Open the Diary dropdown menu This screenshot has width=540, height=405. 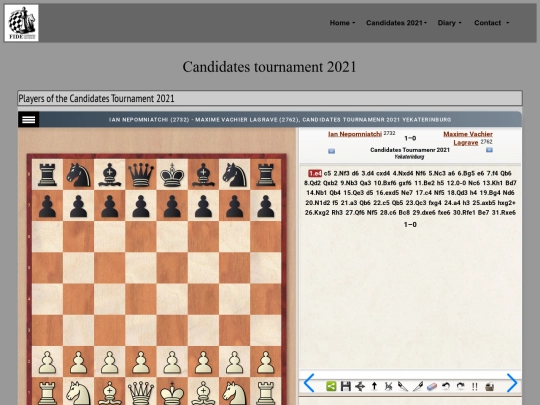click(449, 23)
